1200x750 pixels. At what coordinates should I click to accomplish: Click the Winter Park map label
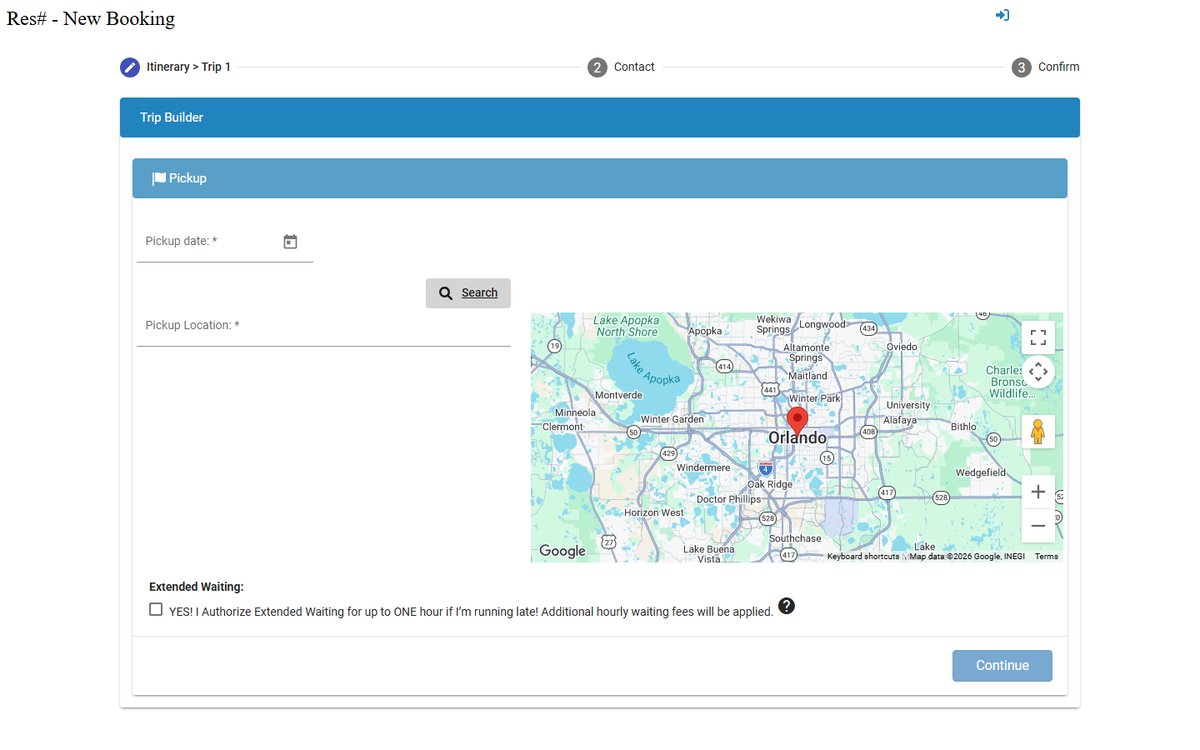tap(815, 398)
